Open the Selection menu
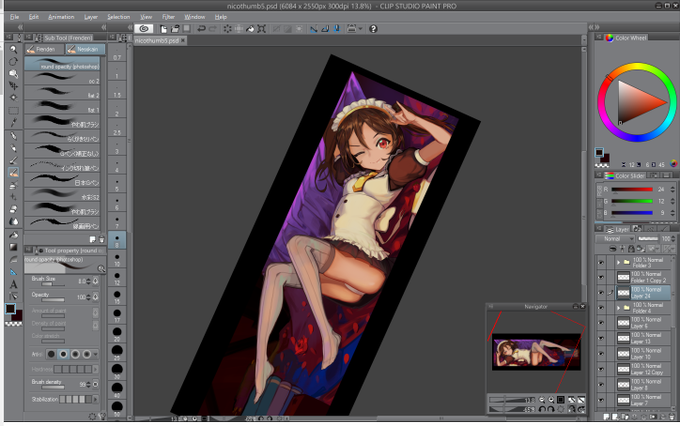Image resolution: width=680 pixels, height=426 pixels. point(118,17)
